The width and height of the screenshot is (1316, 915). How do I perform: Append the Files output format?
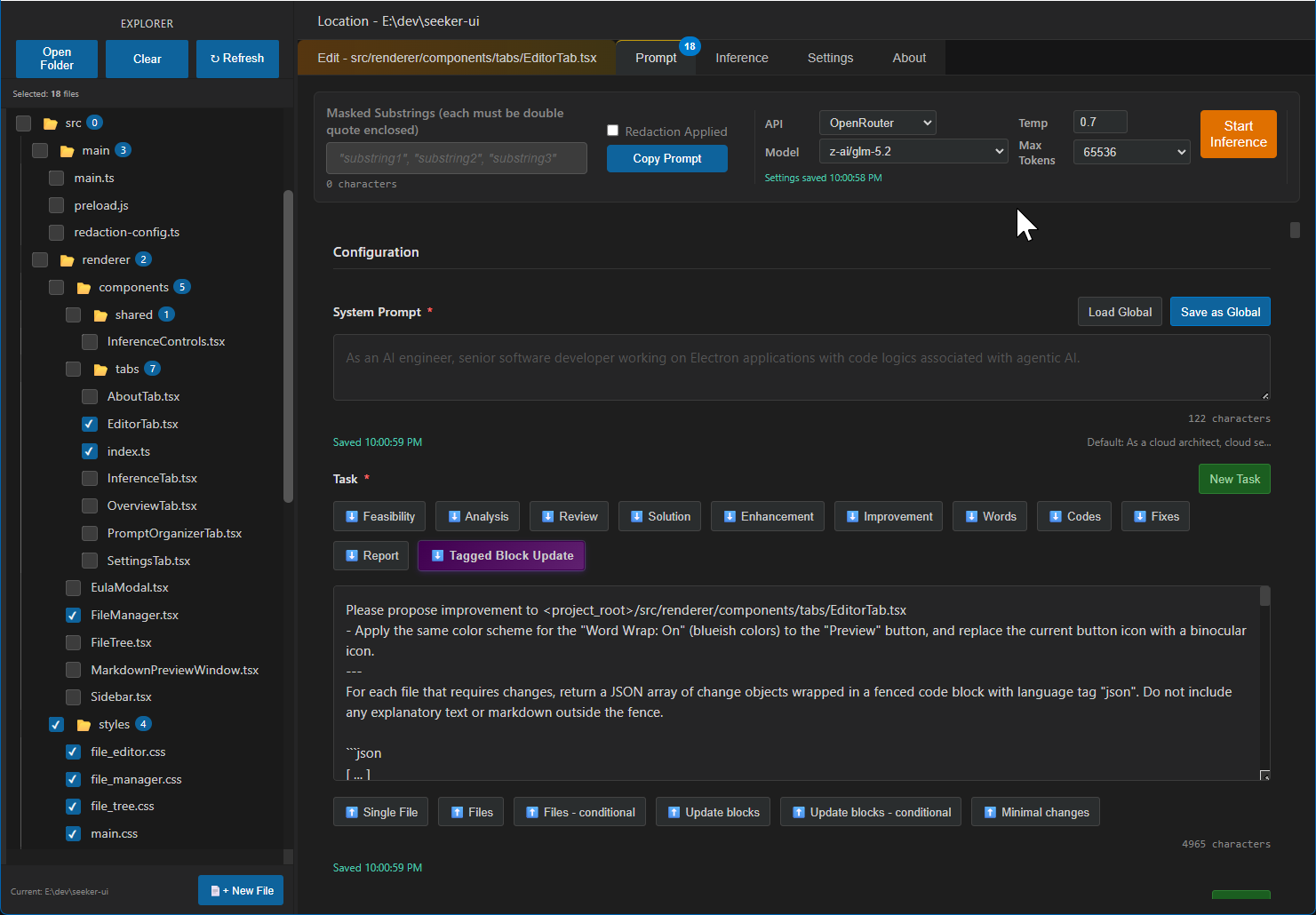(x=471, y=812)
